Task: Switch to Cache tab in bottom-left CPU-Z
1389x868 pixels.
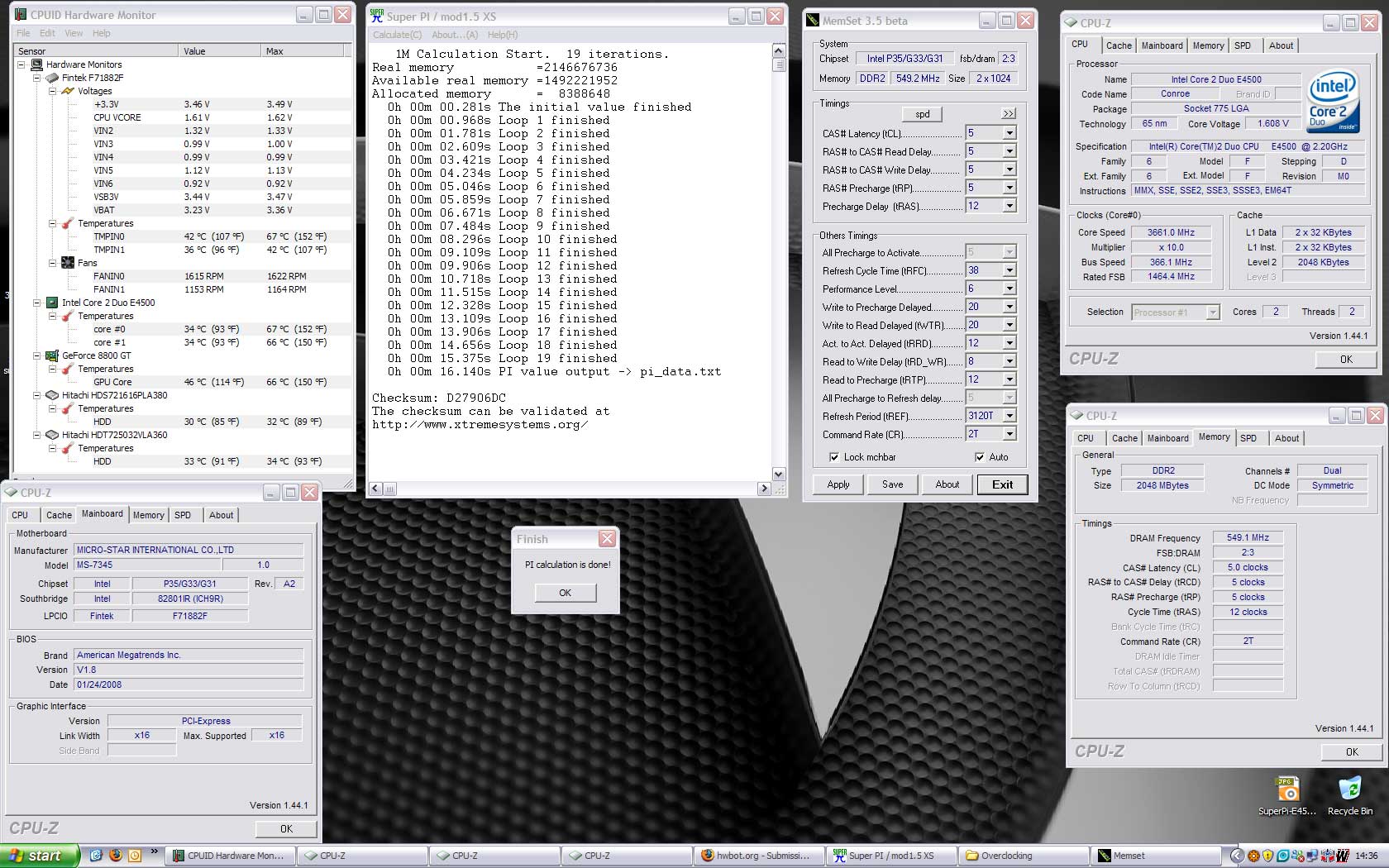Action: tap(59, 515)
